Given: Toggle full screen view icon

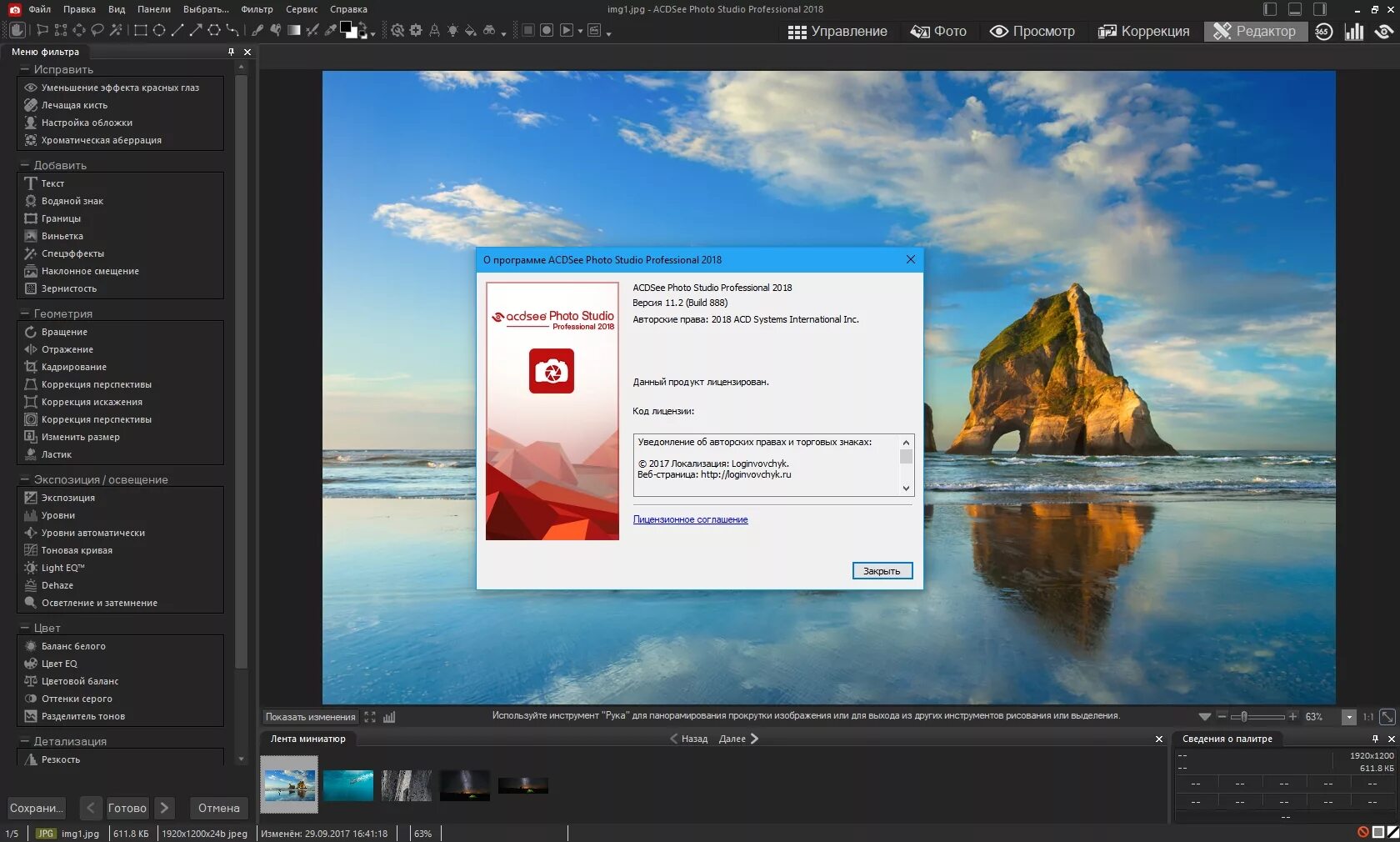Looking at the screenshot, I should pyautogui.click(x=370, y=717).
